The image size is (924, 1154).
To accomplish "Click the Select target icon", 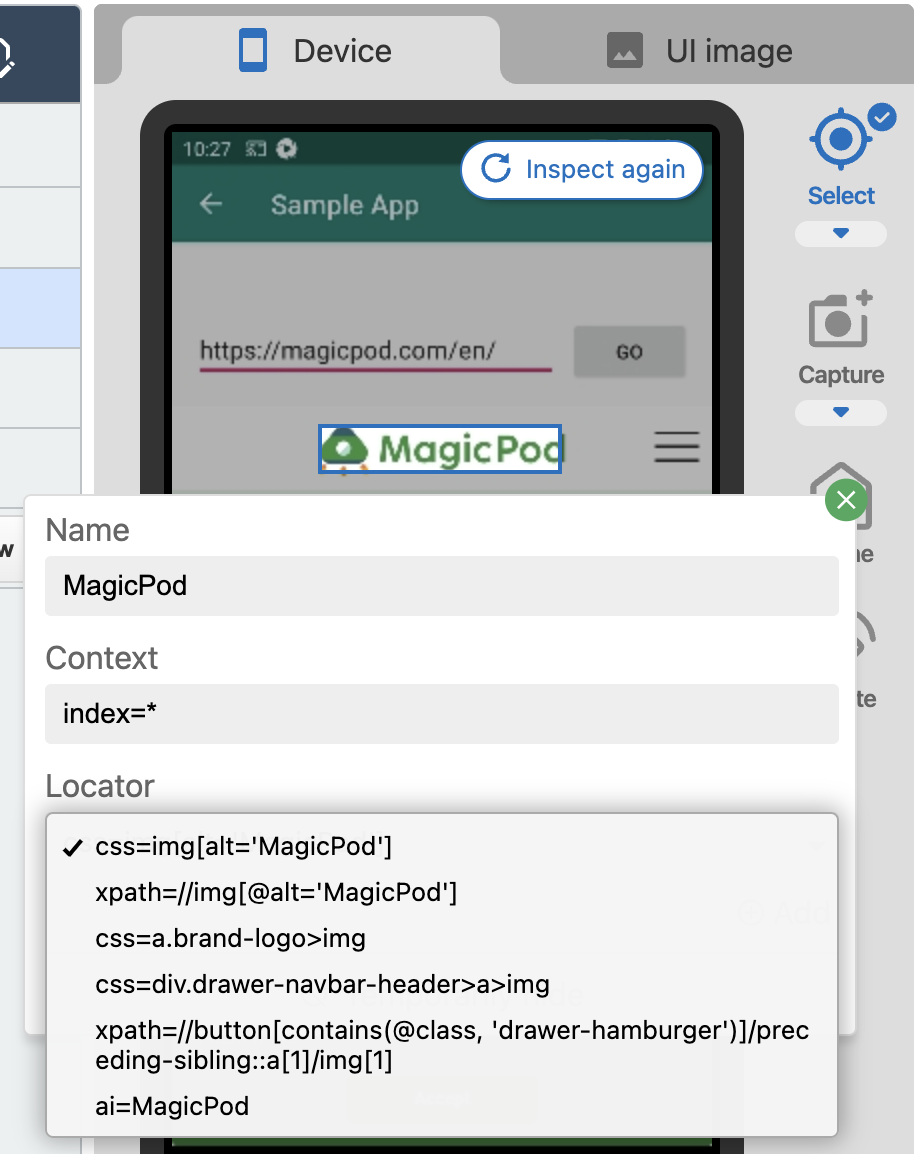I will (840, 141).
